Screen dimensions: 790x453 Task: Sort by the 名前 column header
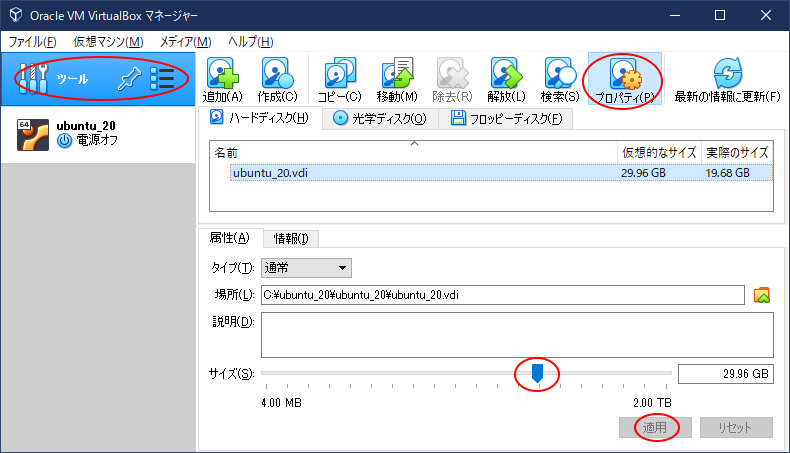(x=413, y=153)
